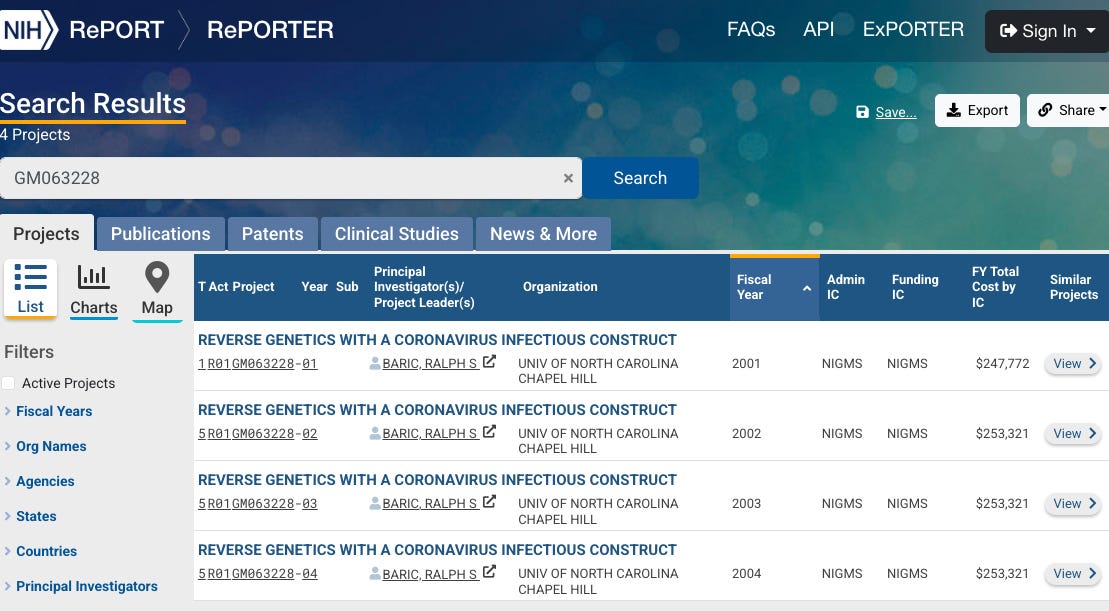The width and height of the screenshot is (1109, 611).
Task: Open the Clinical Studies tab
Action: pos(397,234)
